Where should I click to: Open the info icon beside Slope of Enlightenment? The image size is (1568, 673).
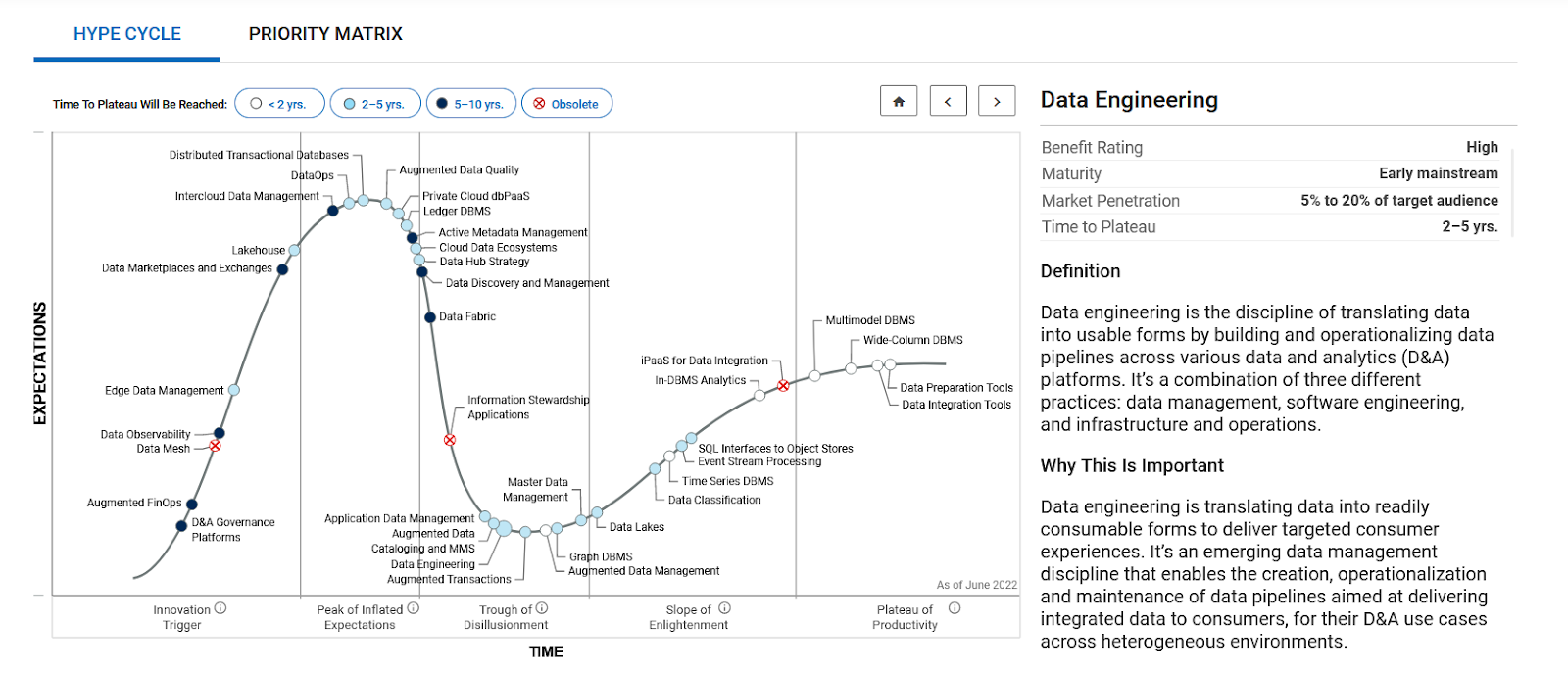[x=723, y=608]
